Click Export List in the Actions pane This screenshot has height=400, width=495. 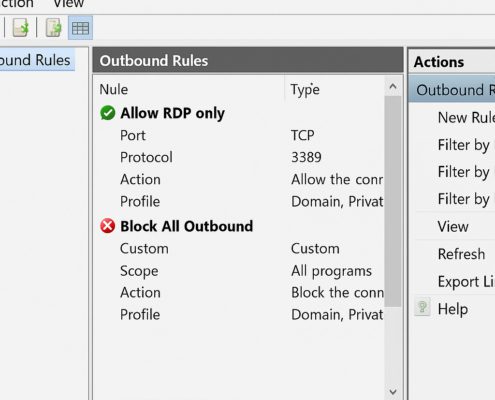point(466,282)
